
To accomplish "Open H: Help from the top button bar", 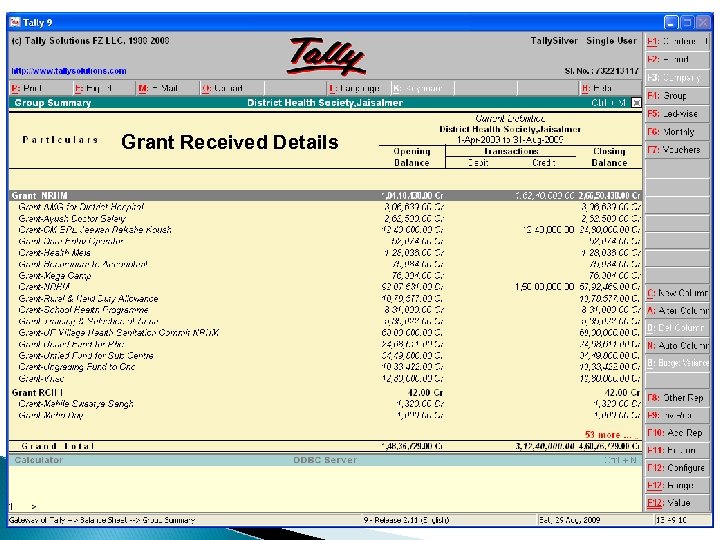I will pos(611,88).
